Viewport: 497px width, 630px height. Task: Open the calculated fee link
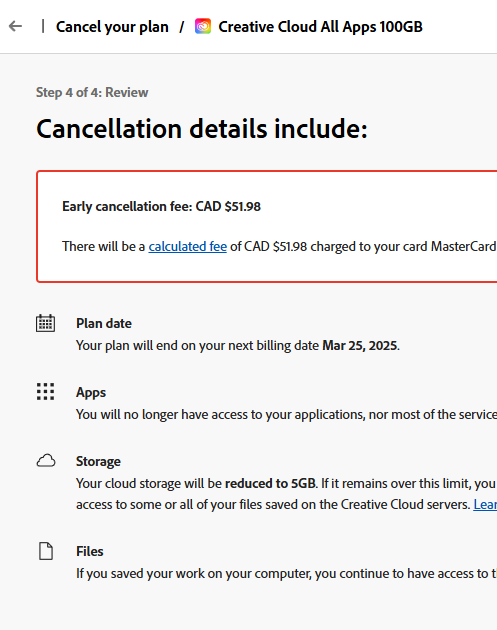(x=188, y=246)
